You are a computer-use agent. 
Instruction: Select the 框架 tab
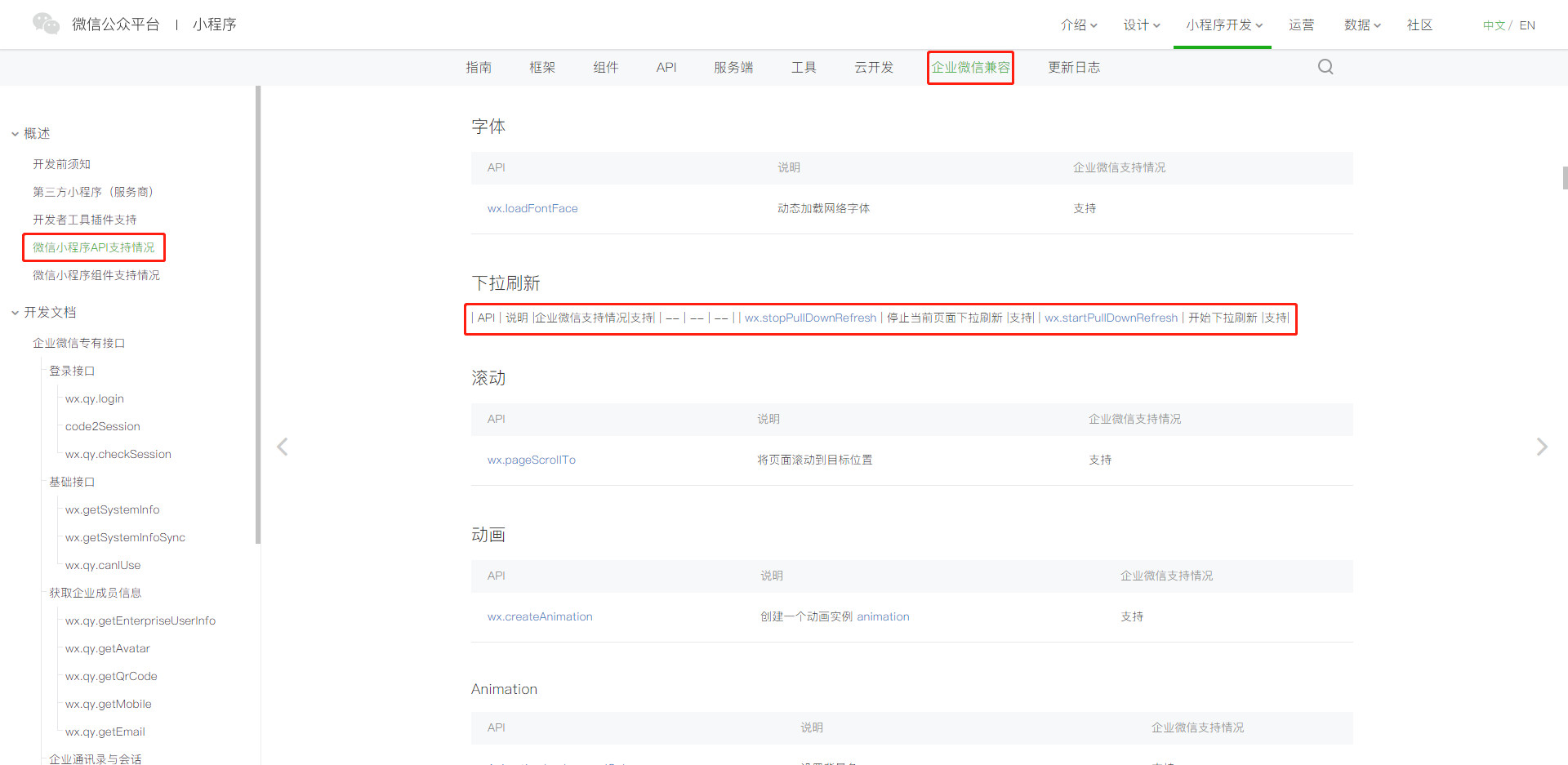pyautogui.click(x=542, y=67)
